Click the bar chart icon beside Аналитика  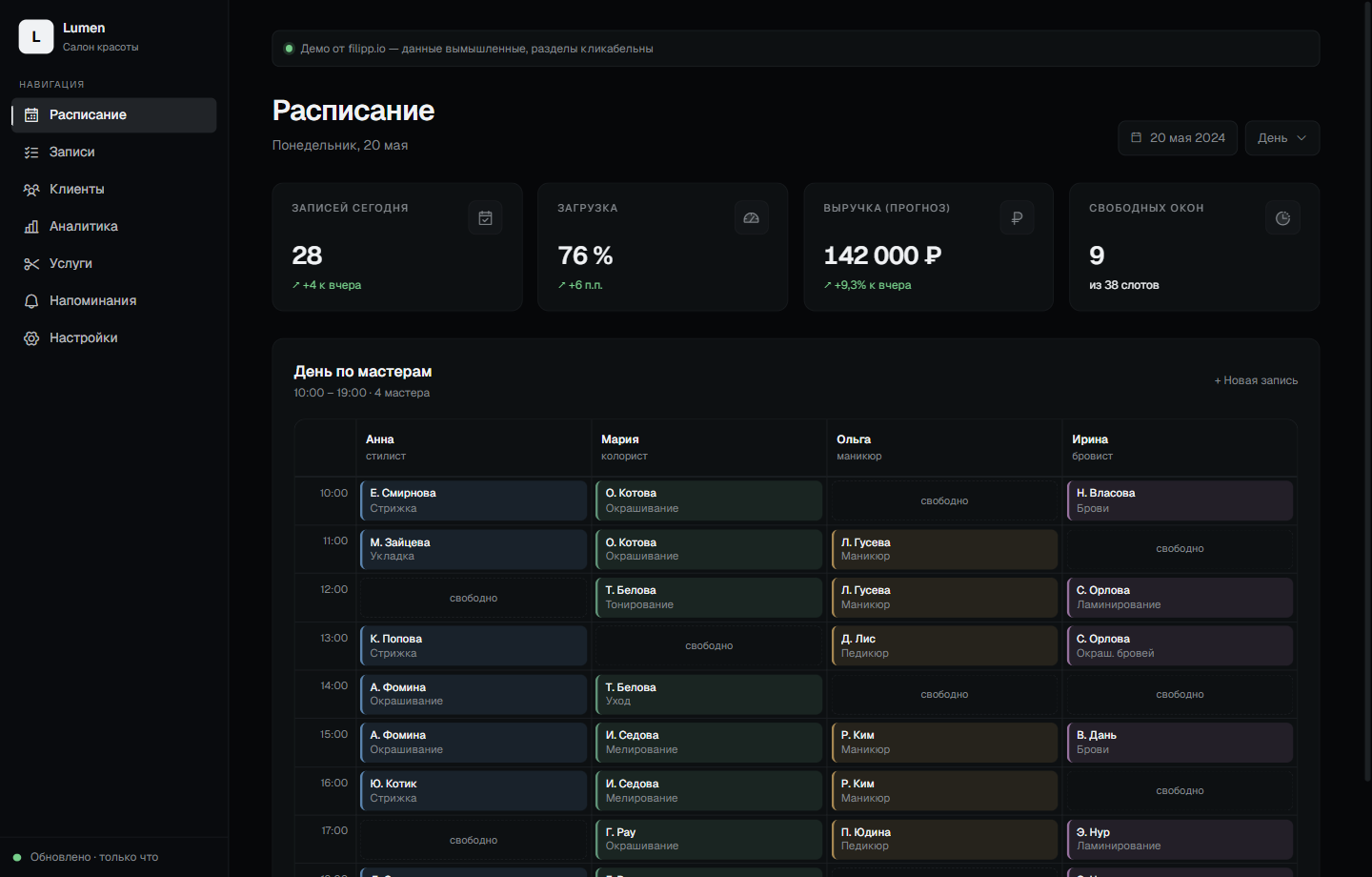(x=31, y=227)
